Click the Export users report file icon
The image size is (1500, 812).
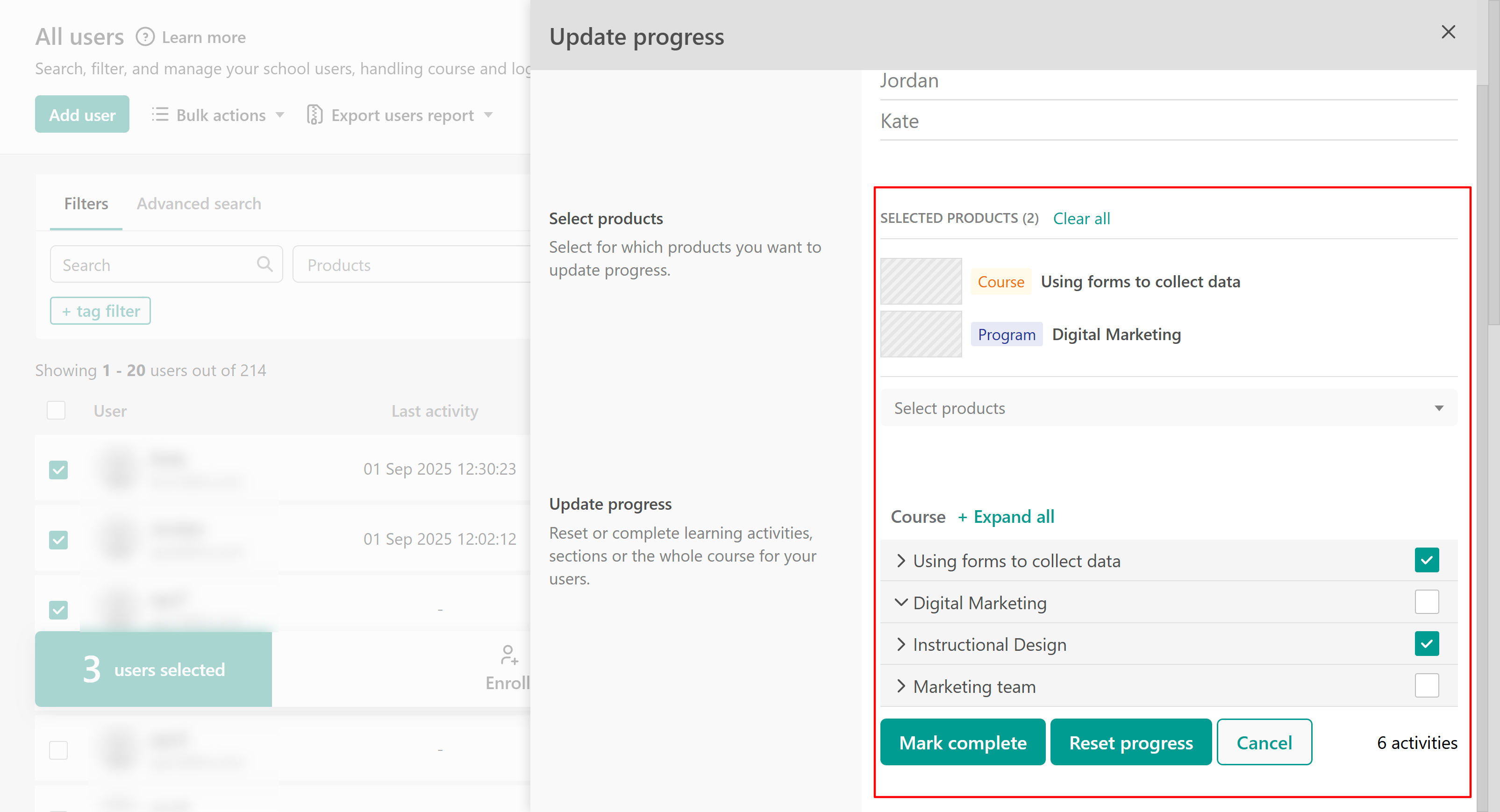[x=314, y=114]
